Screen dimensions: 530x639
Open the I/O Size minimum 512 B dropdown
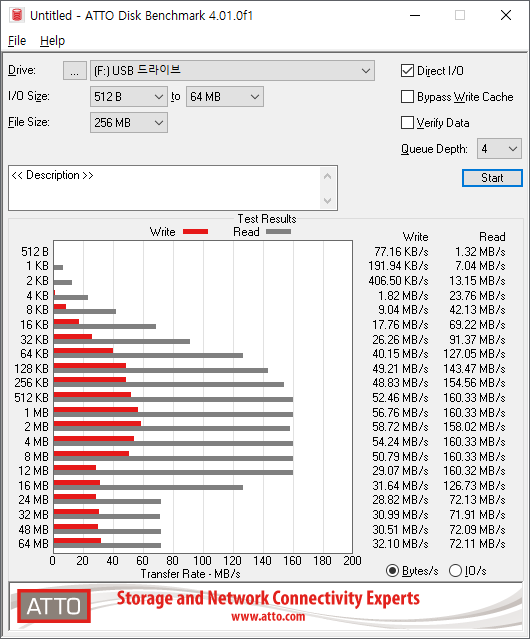point(129,97)
